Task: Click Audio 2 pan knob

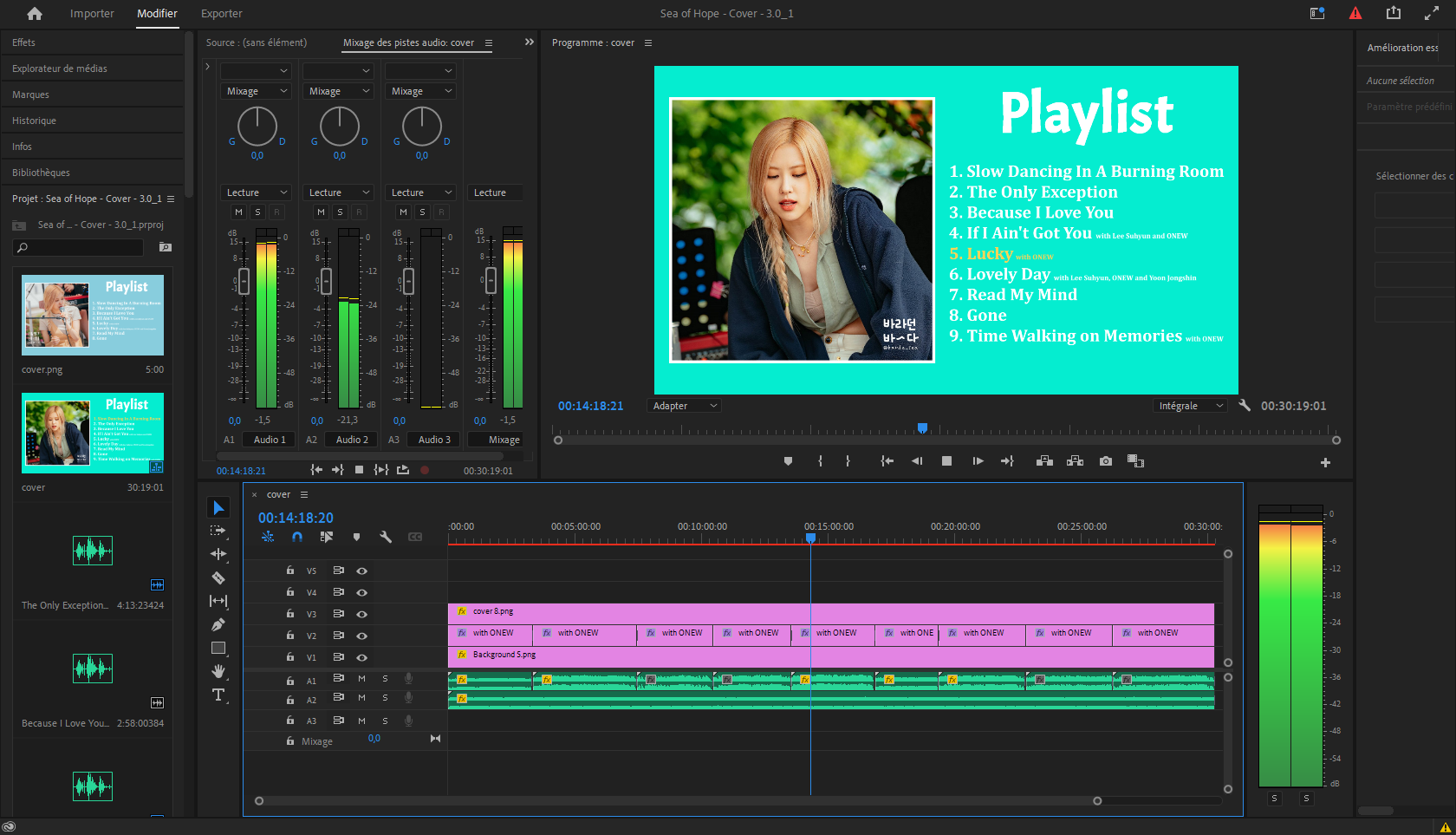Action: (x=340, y=127)
